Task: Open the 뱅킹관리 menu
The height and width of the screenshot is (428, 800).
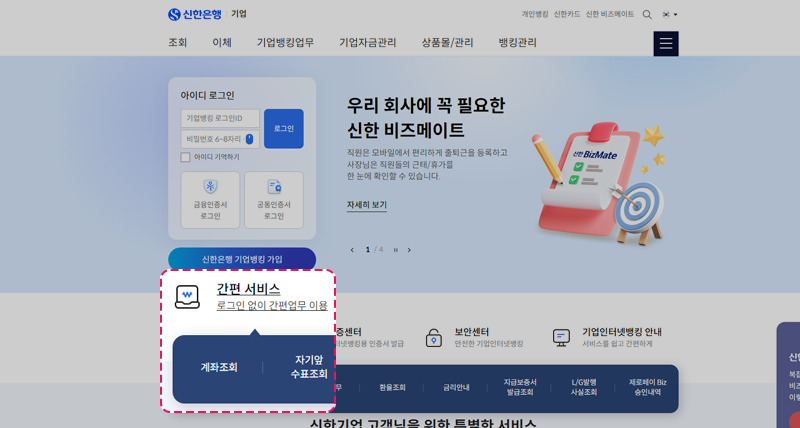Action: 517,43
